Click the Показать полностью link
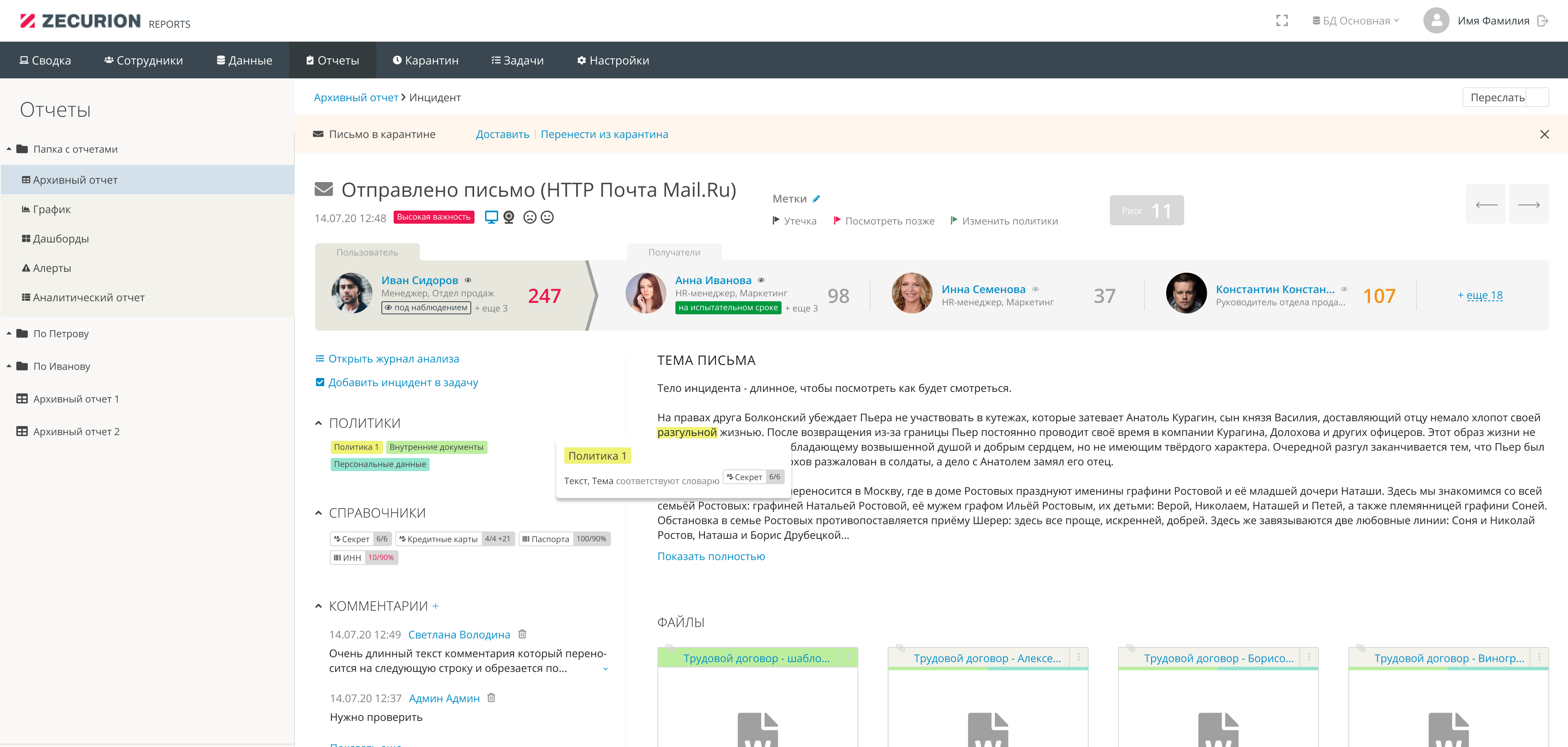 pos(710,556)
